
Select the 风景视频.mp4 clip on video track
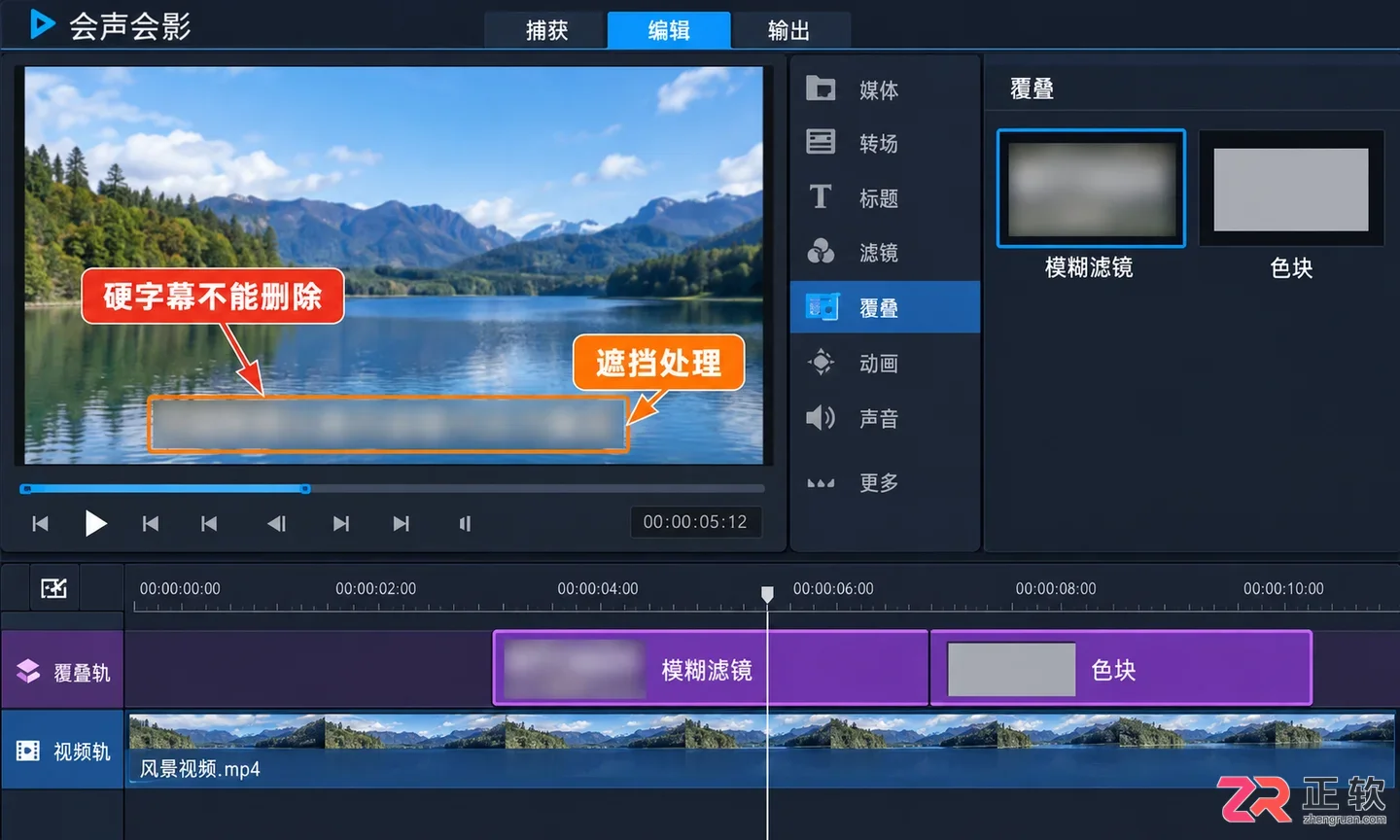760,749
